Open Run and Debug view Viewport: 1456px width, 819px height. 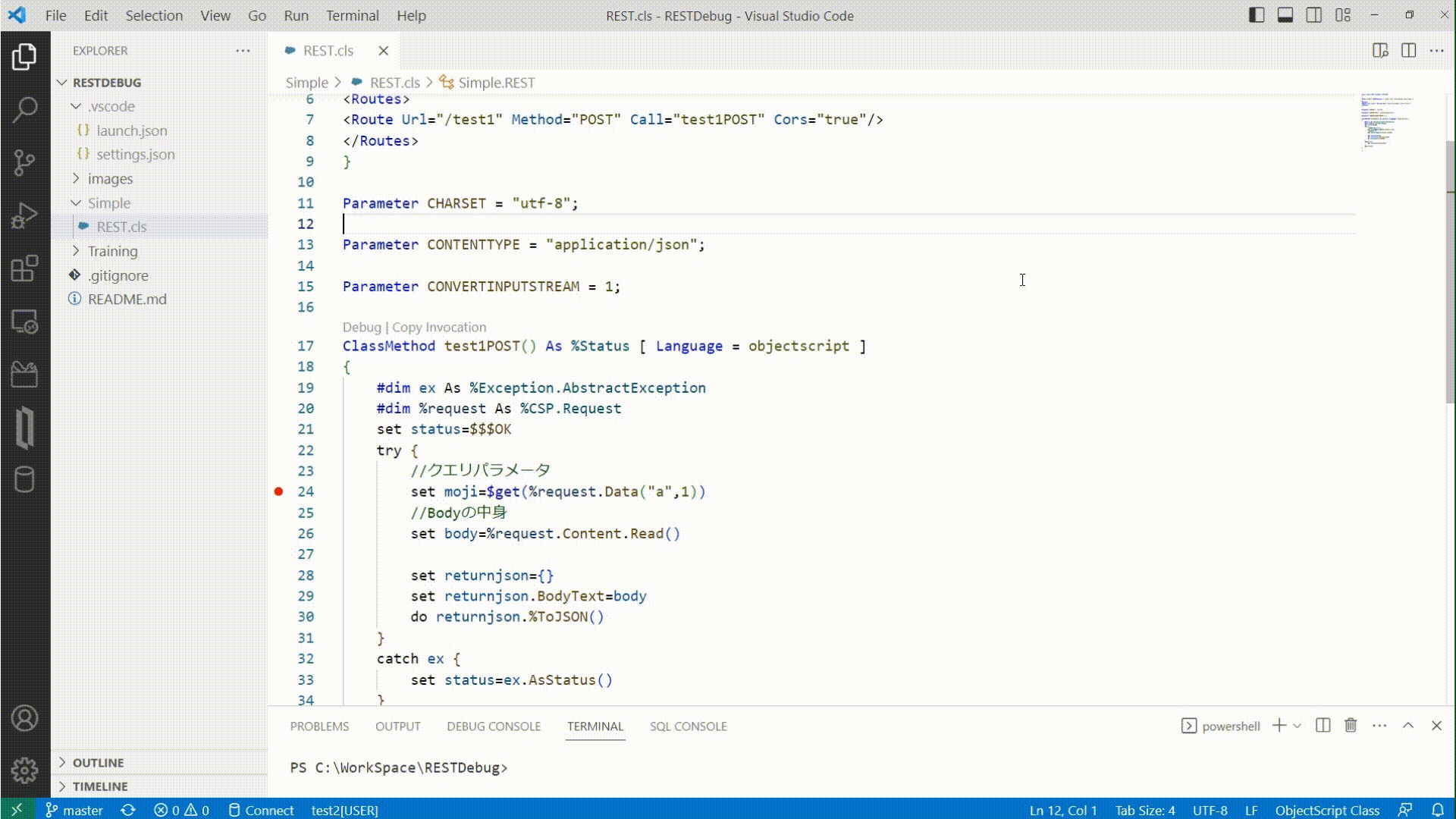(24, 215)
